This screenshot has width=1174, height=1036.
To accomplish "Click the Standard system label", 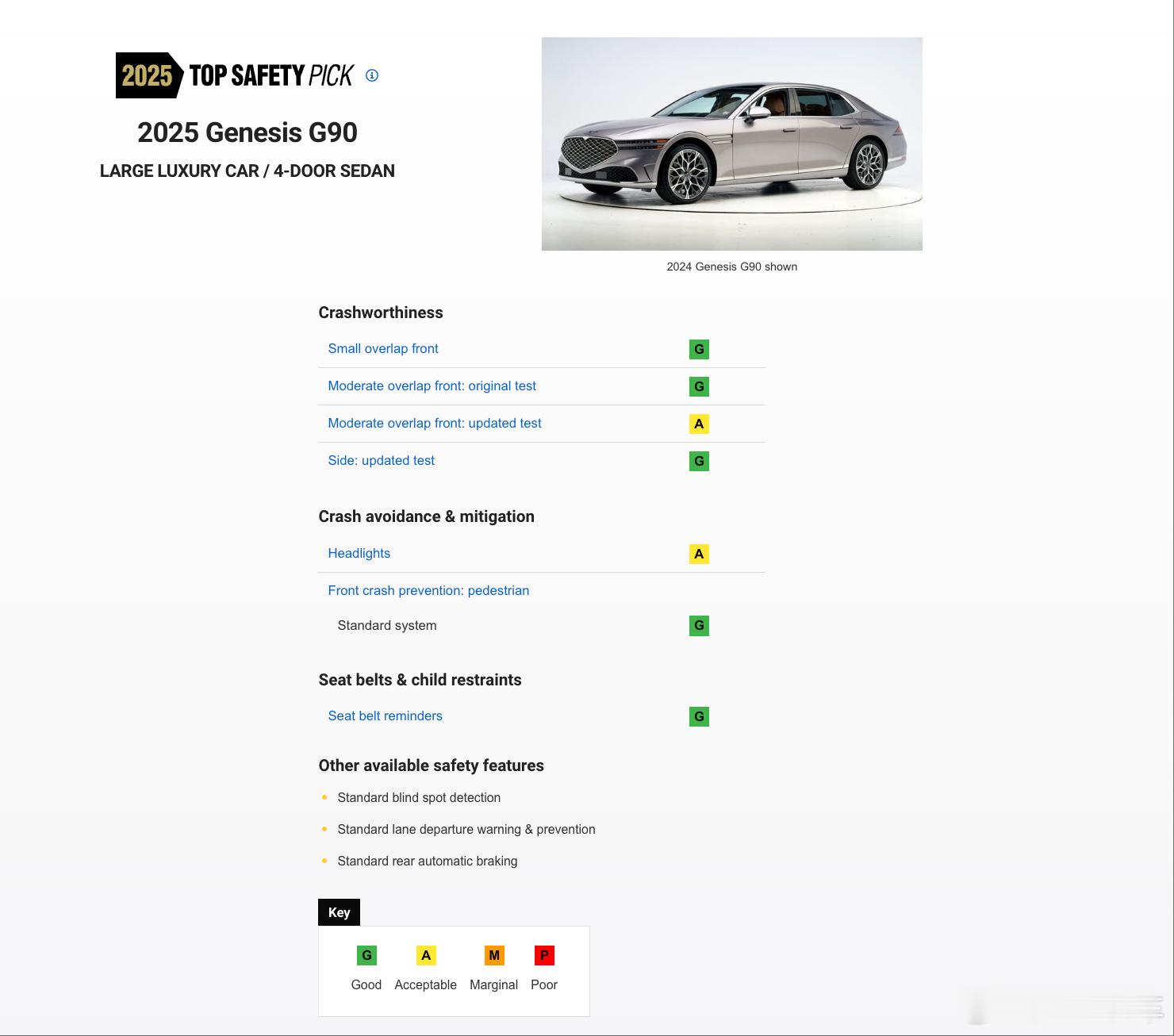I will [x=387, y=625].
